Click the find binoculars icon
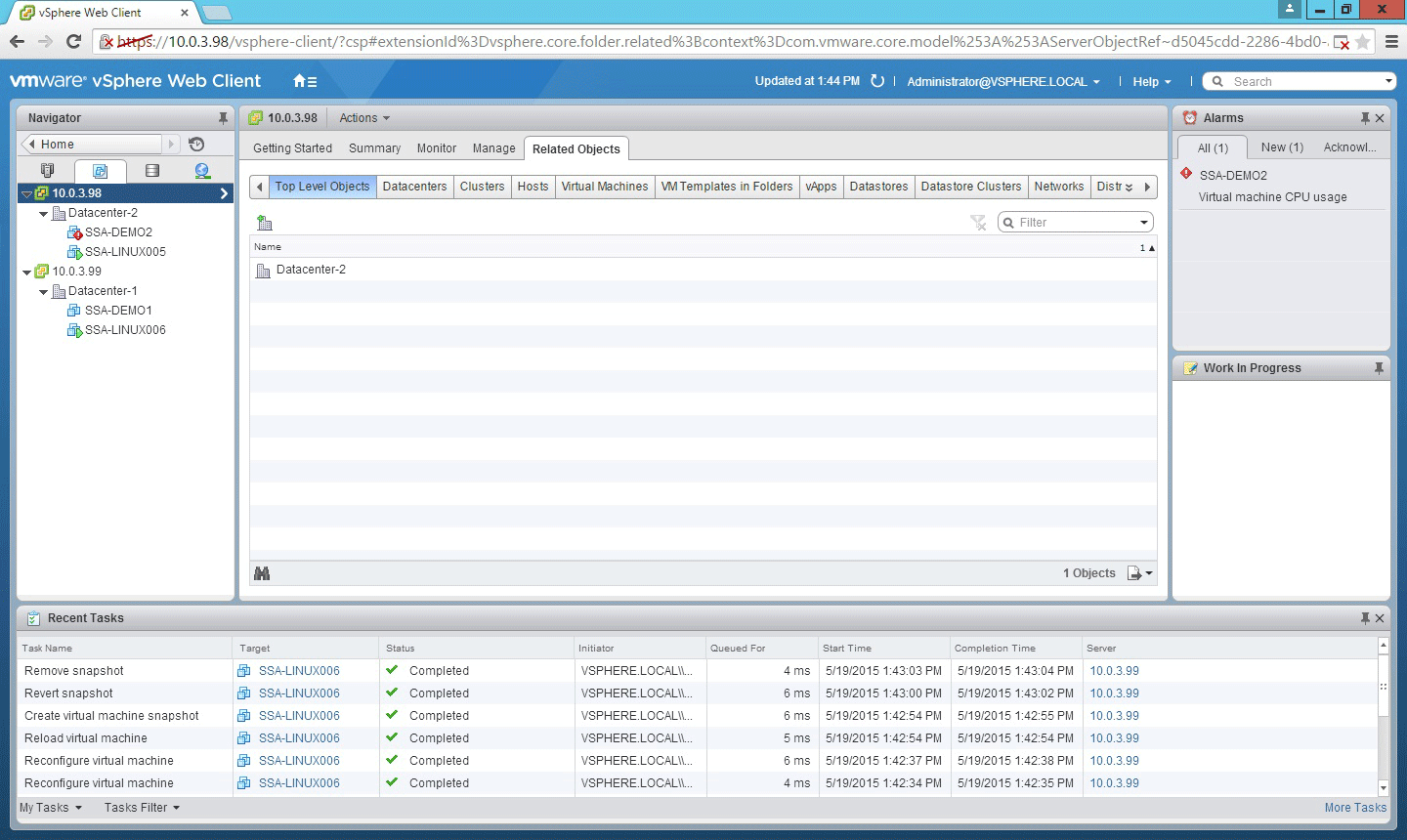The width and height of the screenshot is (1407, 840). tap(262, 573)
